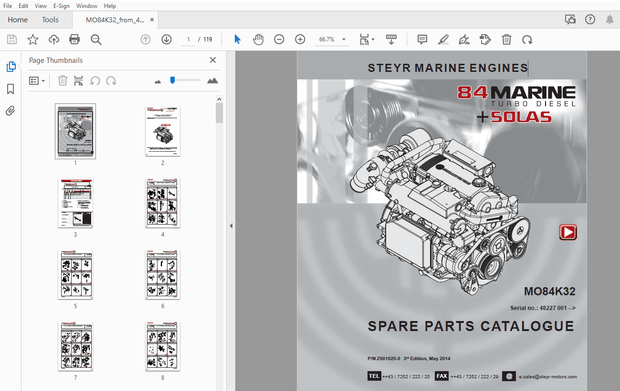Rotate counterclockwise in thumbnails panel

click(x=95, y=81)
